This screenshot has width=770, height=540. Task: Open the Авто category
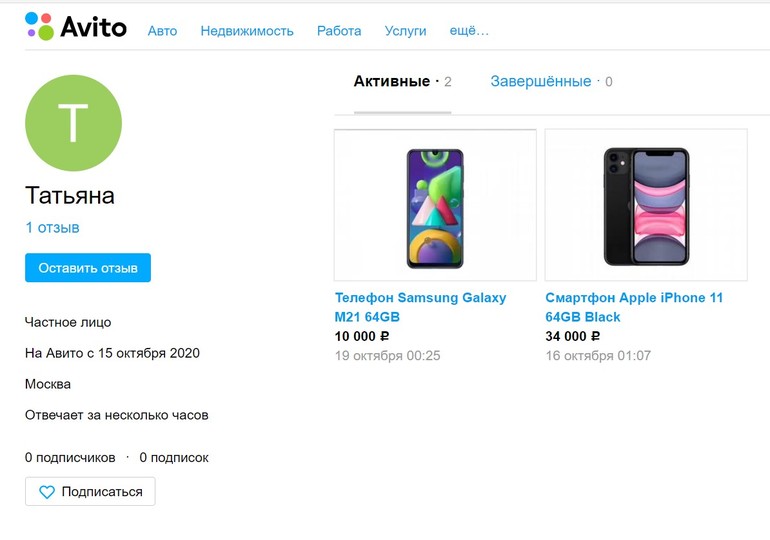coord(162,31)
